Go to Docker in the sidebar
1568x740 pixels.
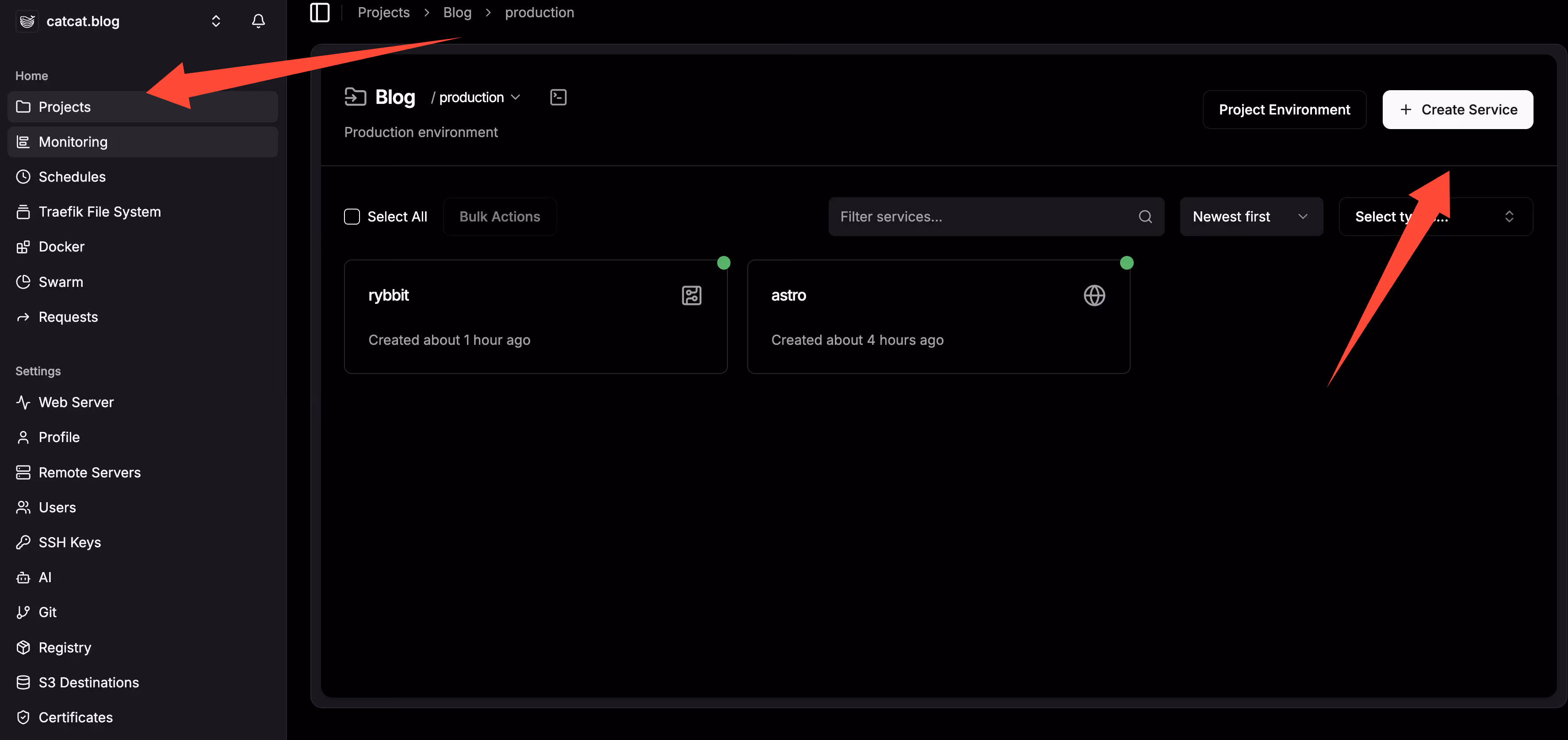pyautogui.click(x=61, y=247)
